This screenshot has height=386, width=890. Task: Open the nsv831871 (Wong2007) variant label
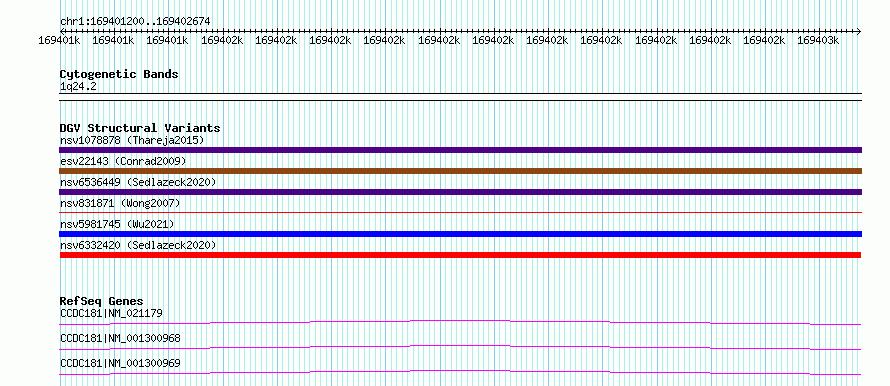coord(120,203)
